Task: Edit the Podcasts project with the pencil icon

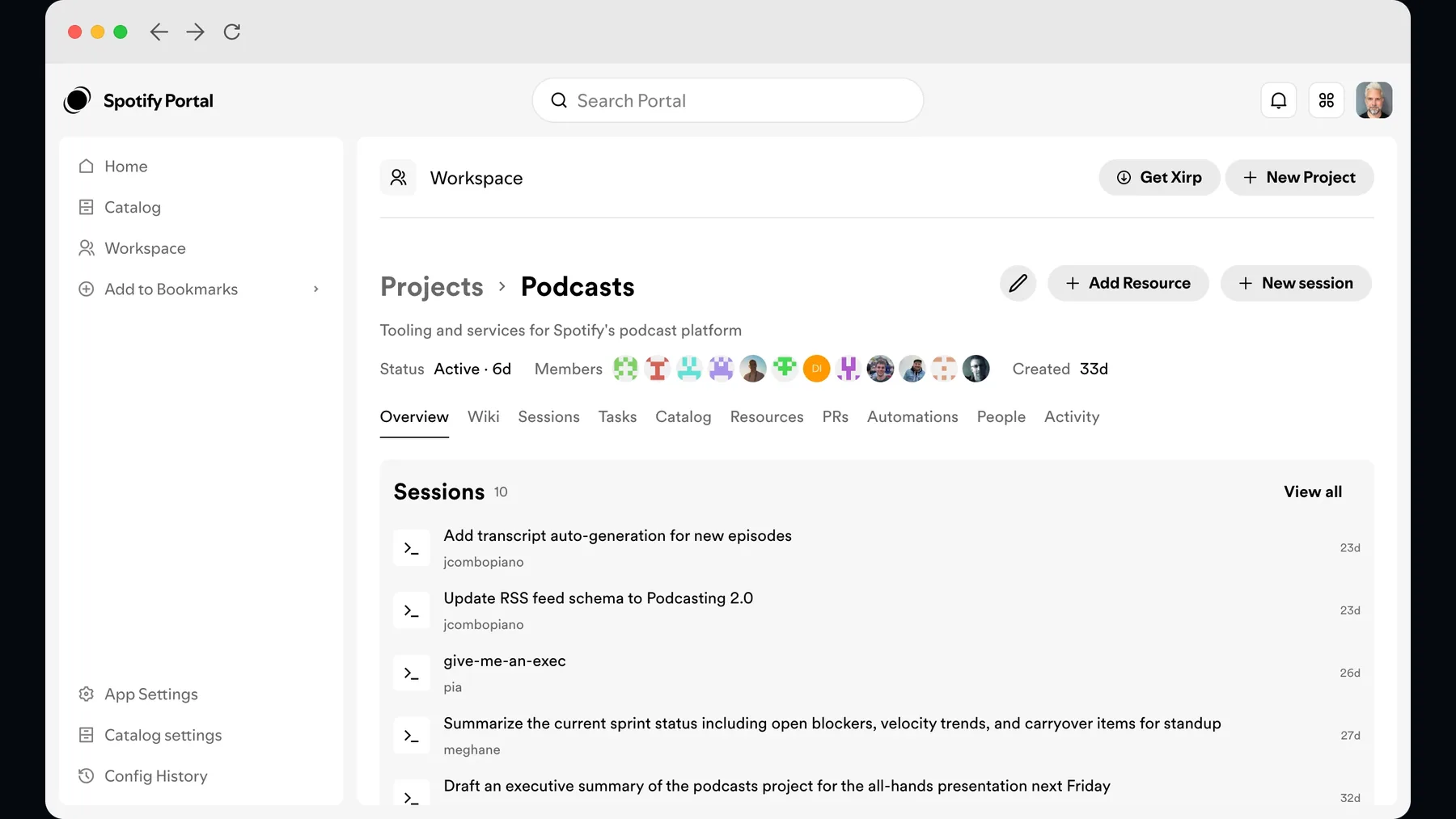Action: click(x=1018, y=284)
